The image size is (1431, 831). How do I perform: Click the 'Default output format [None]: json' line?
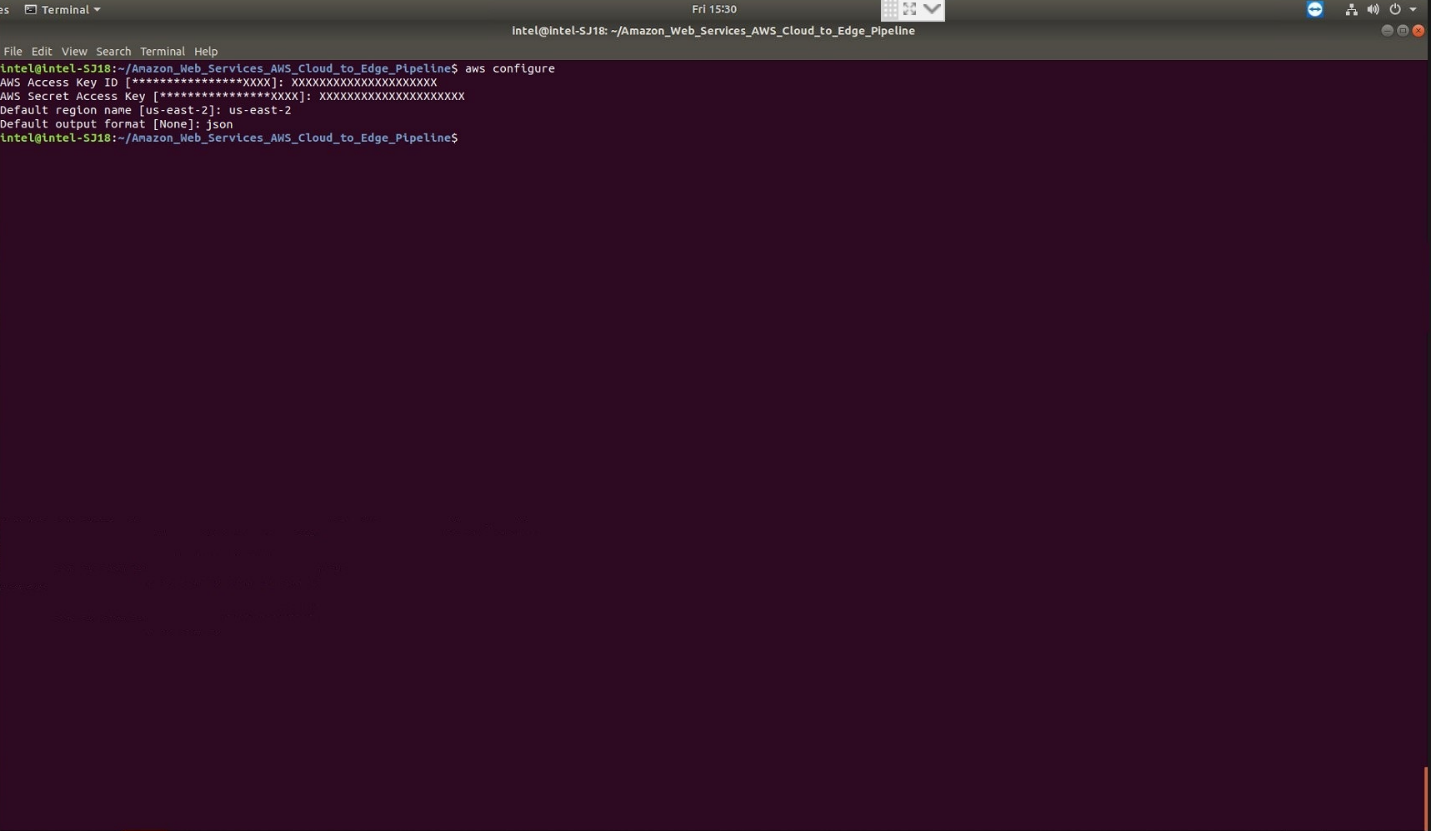pos(116,124)
